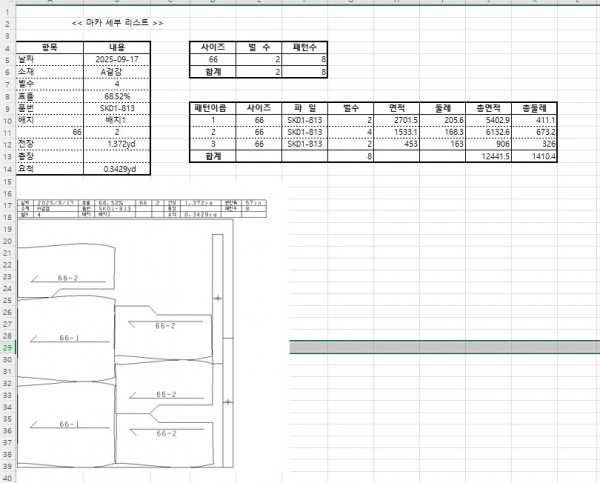Image resolution: width=600 pixels, height=483 pixels.
Task: Select the '총면적' header cell
Action: 495,107
